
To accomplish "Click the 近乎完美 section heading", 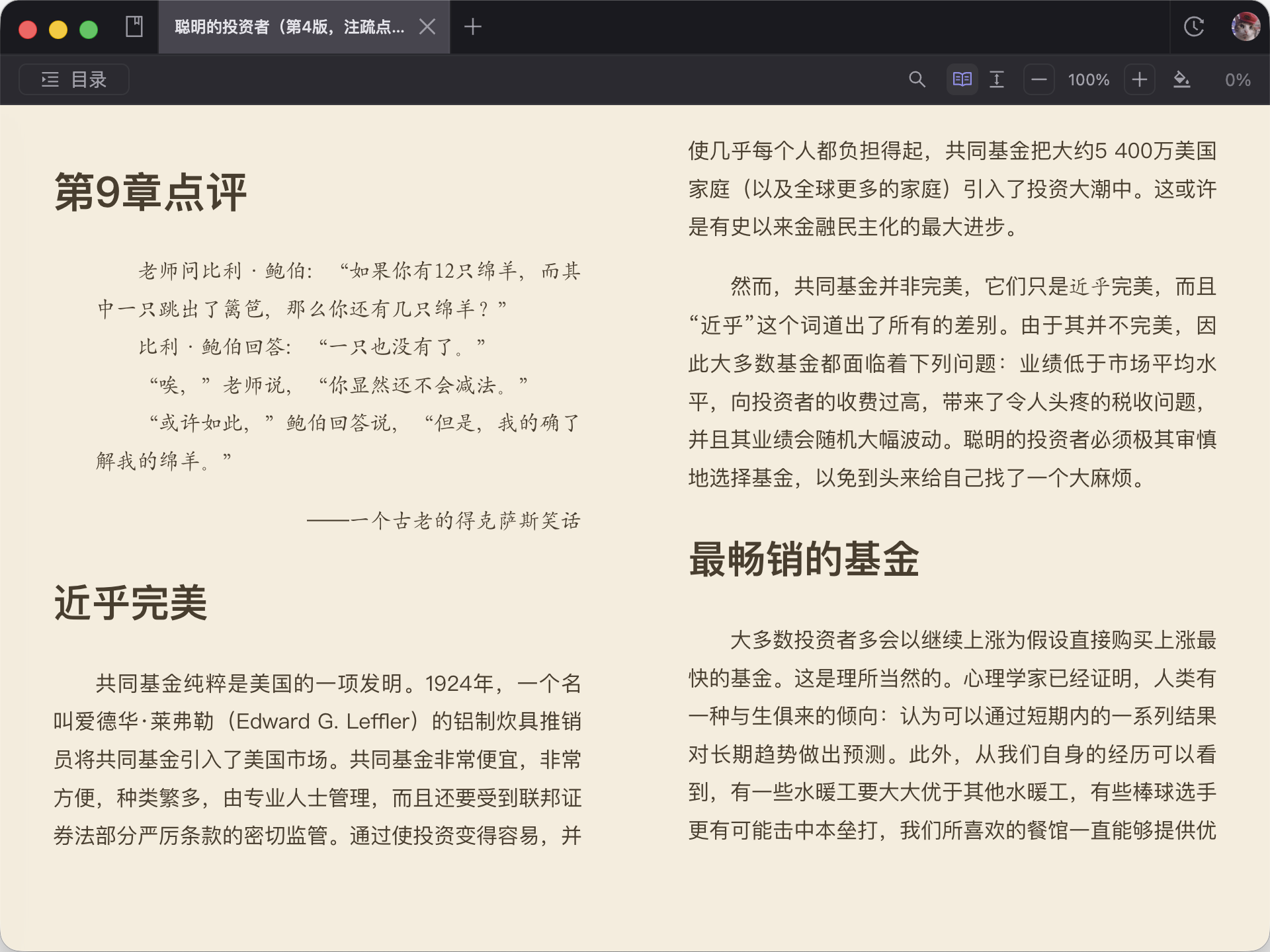I will click(x=130, y=603).
